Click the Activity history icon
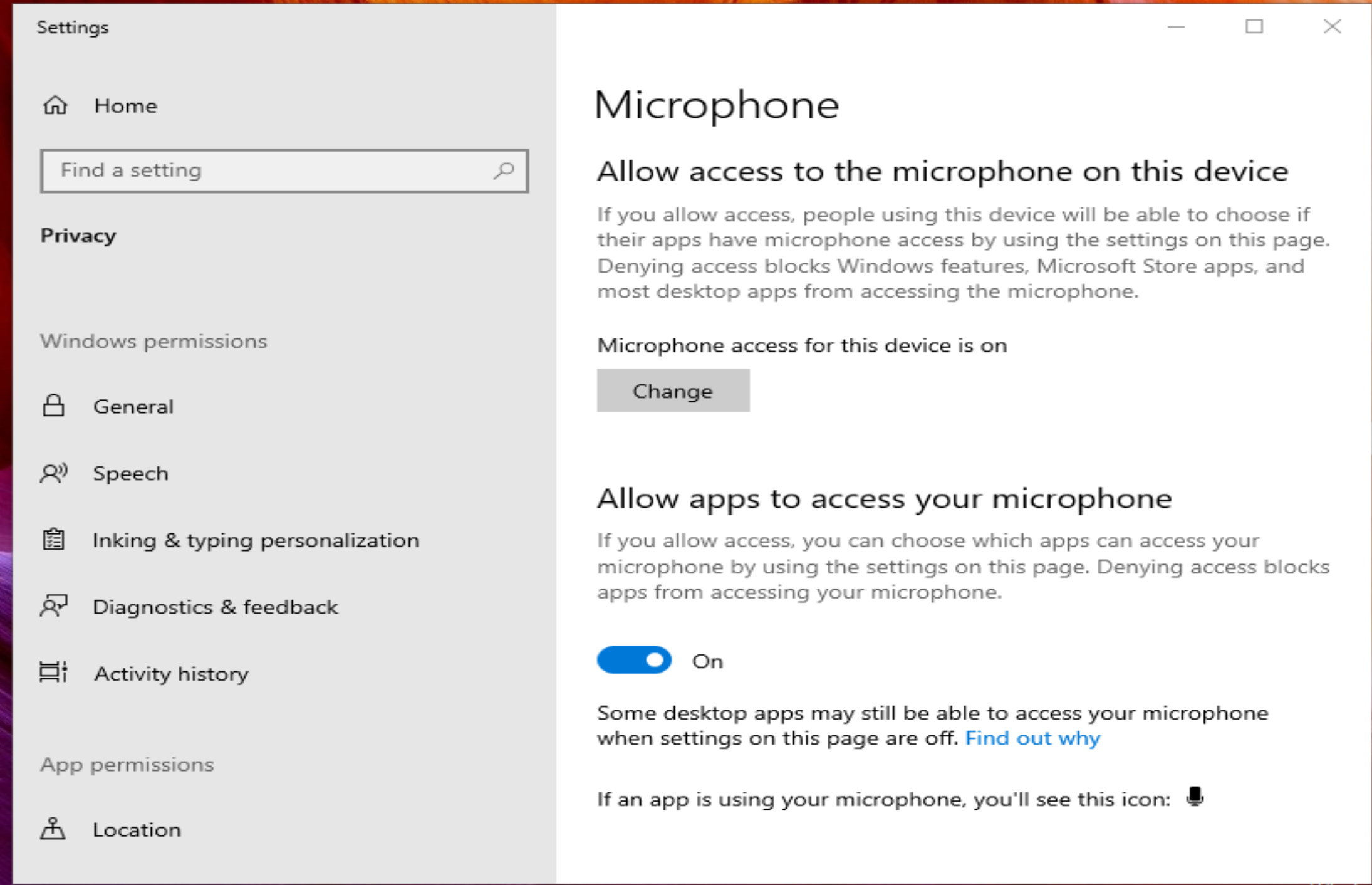The height and width of the screenshot is (885, 1372). [53, 673]
